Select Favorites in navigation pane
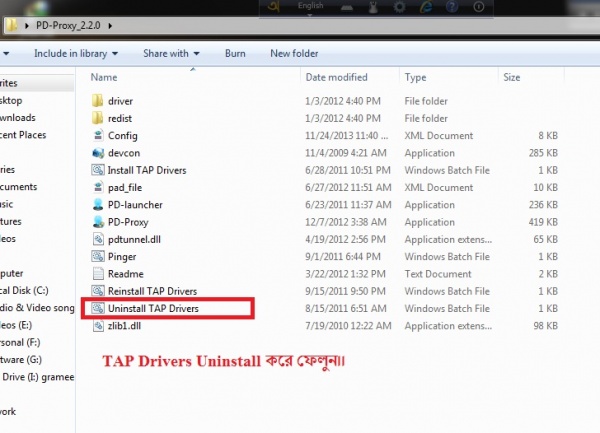Screen dimensions: 600x433 (9, 83)
